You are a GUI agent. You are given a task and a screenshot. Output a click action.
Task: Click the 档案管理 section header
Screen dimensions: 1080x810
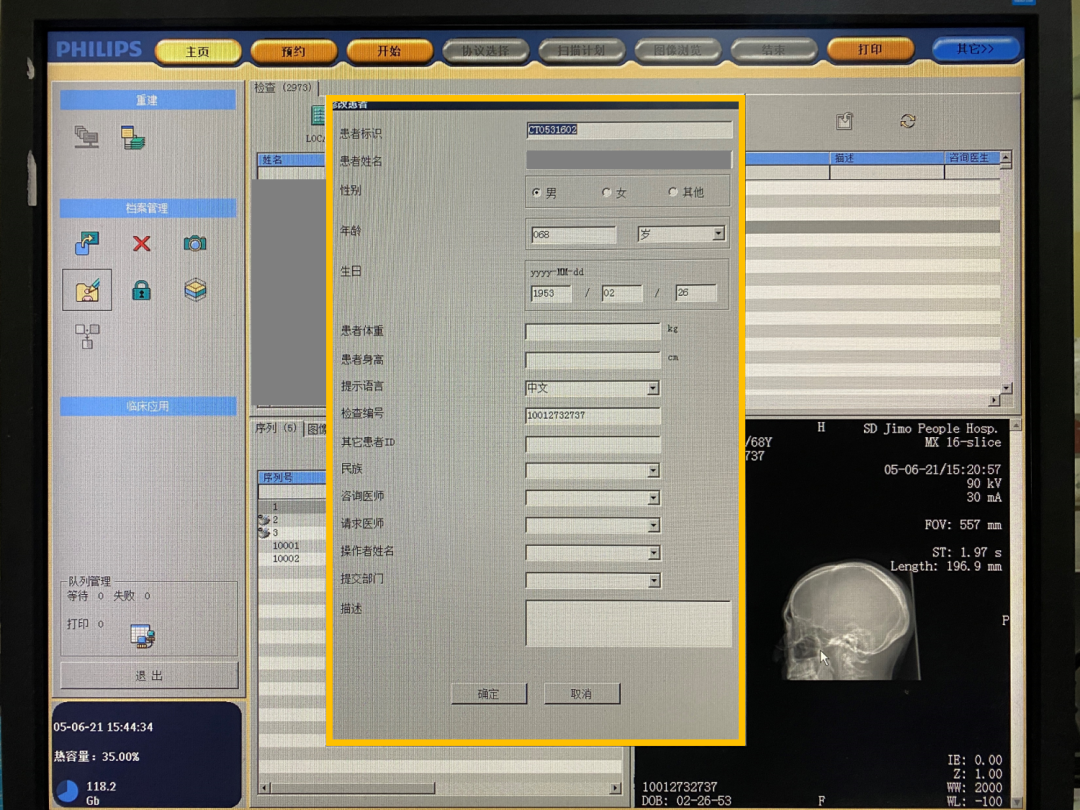click(x=147, y=208)
